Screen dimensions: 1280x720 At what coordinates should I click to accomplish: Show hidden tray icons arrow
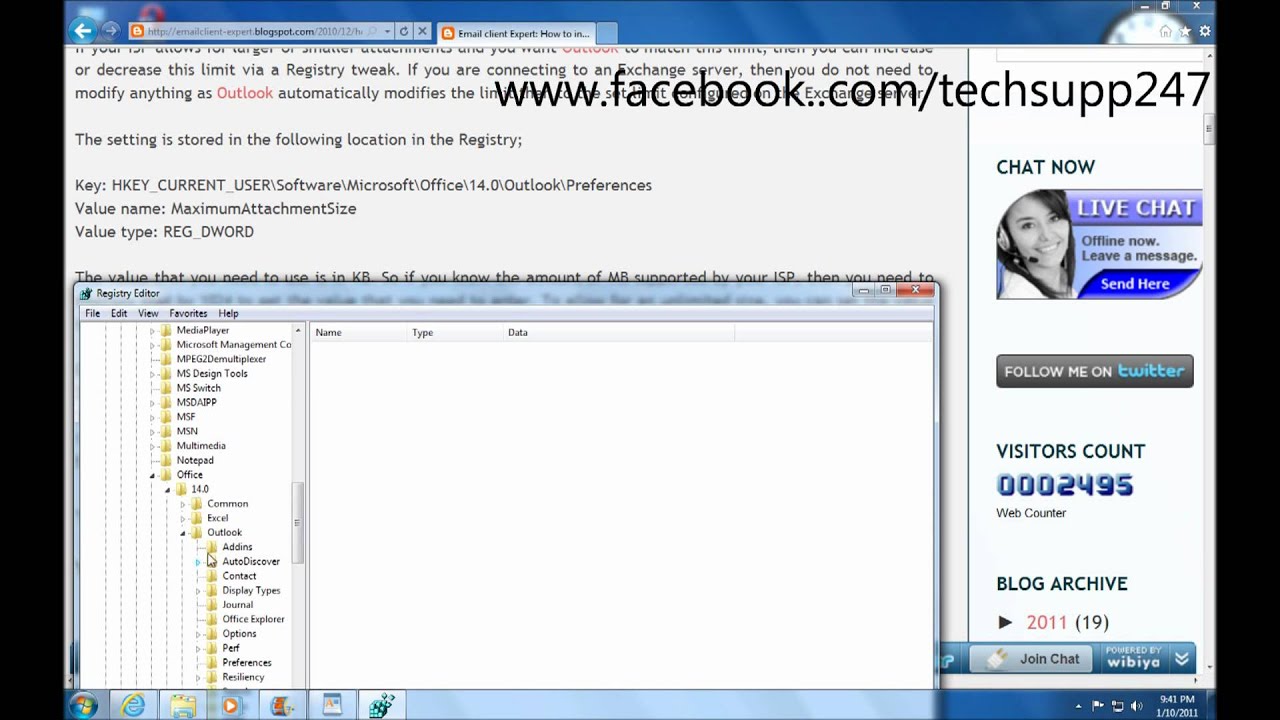click(1078, 706)
